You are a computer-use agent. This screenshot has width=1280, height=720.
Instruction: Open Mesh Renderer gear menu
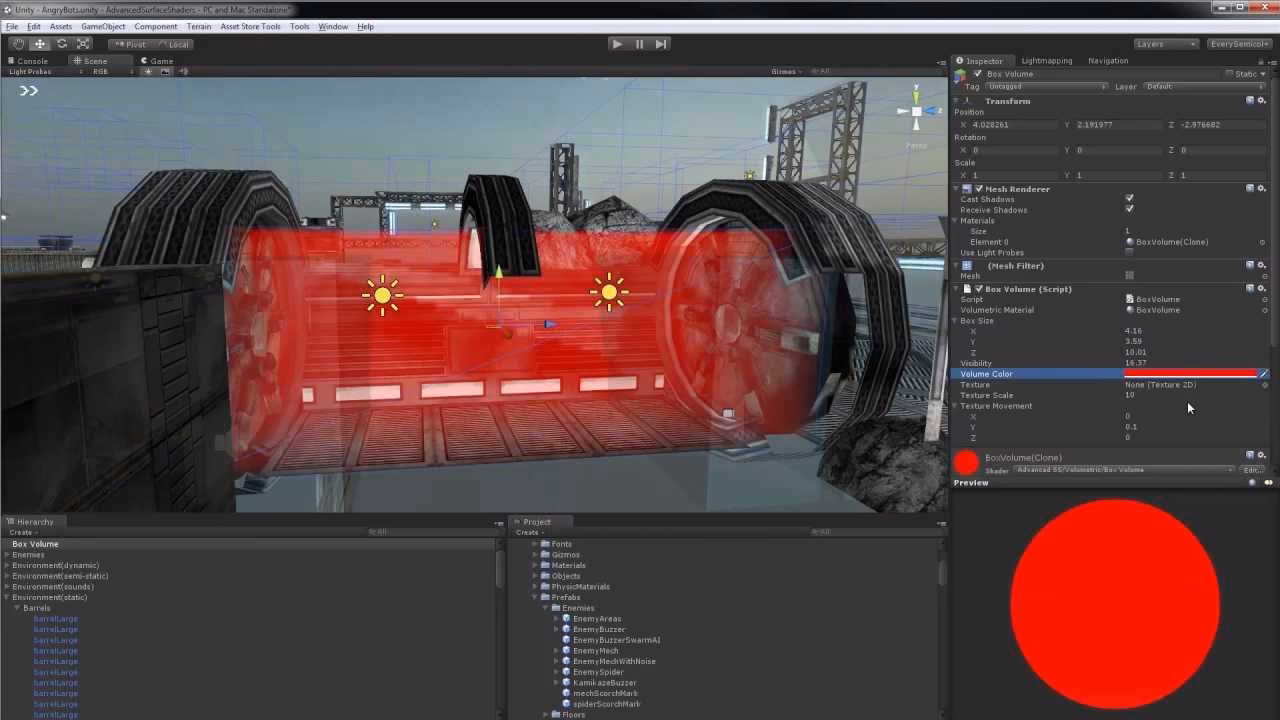click(x=1261, y=189)
